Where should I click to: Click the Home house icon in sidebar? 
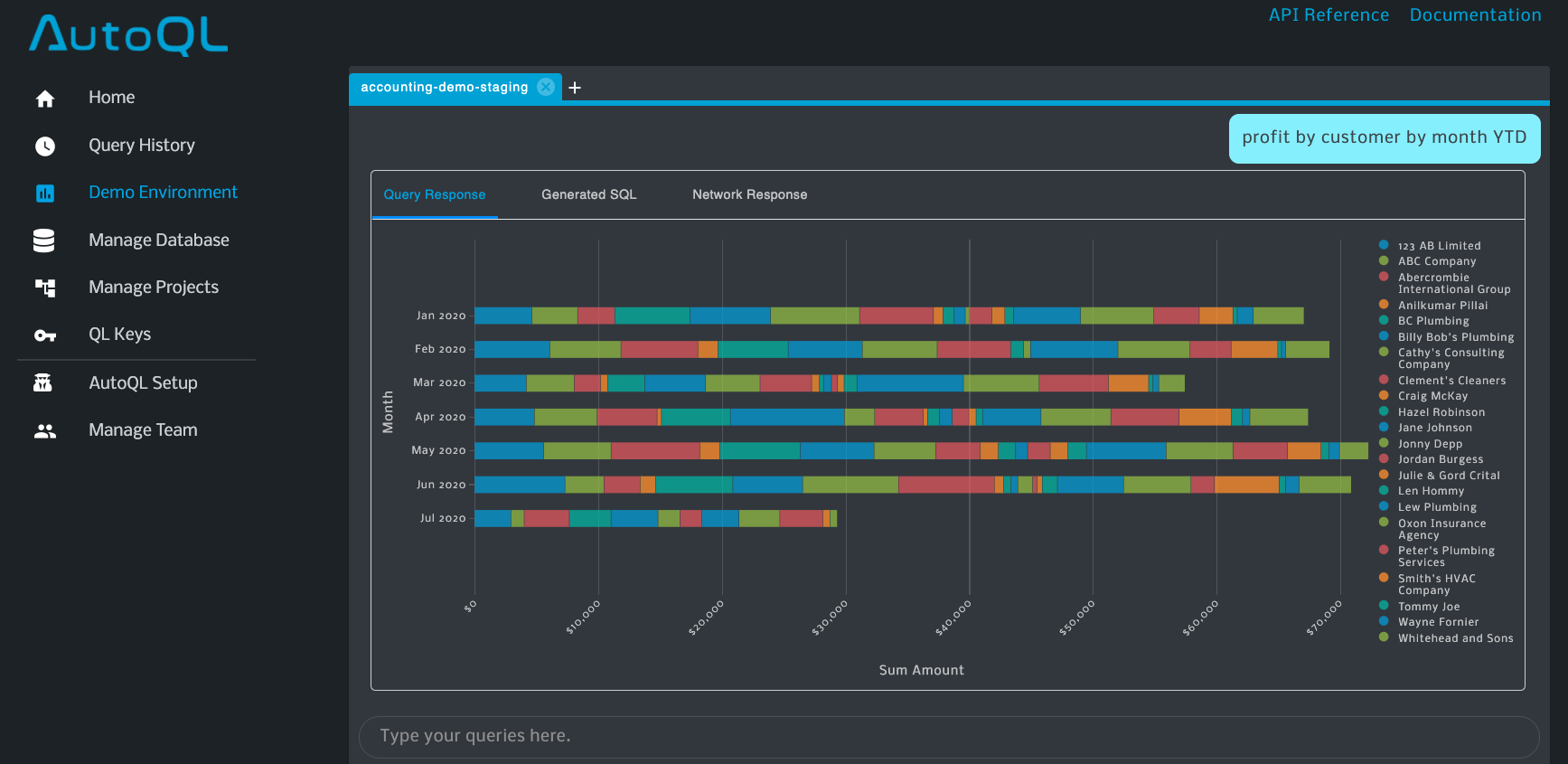[x=45, y=99]
